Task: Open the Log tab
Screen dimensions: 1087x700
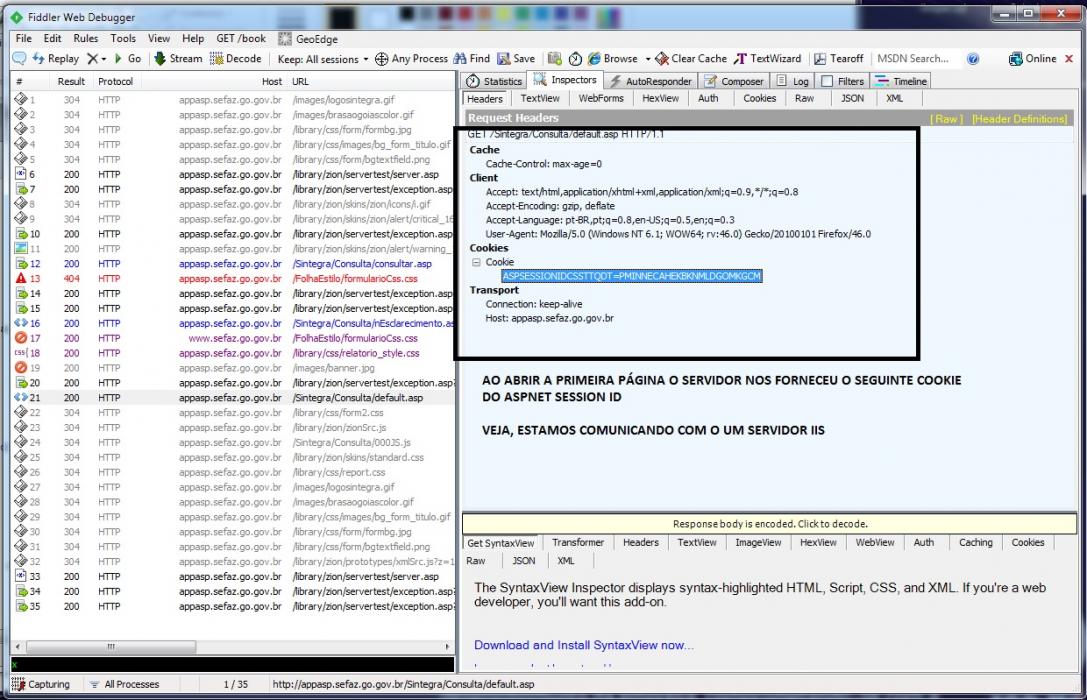Action: pyautogui.click(x=792, y=81)
